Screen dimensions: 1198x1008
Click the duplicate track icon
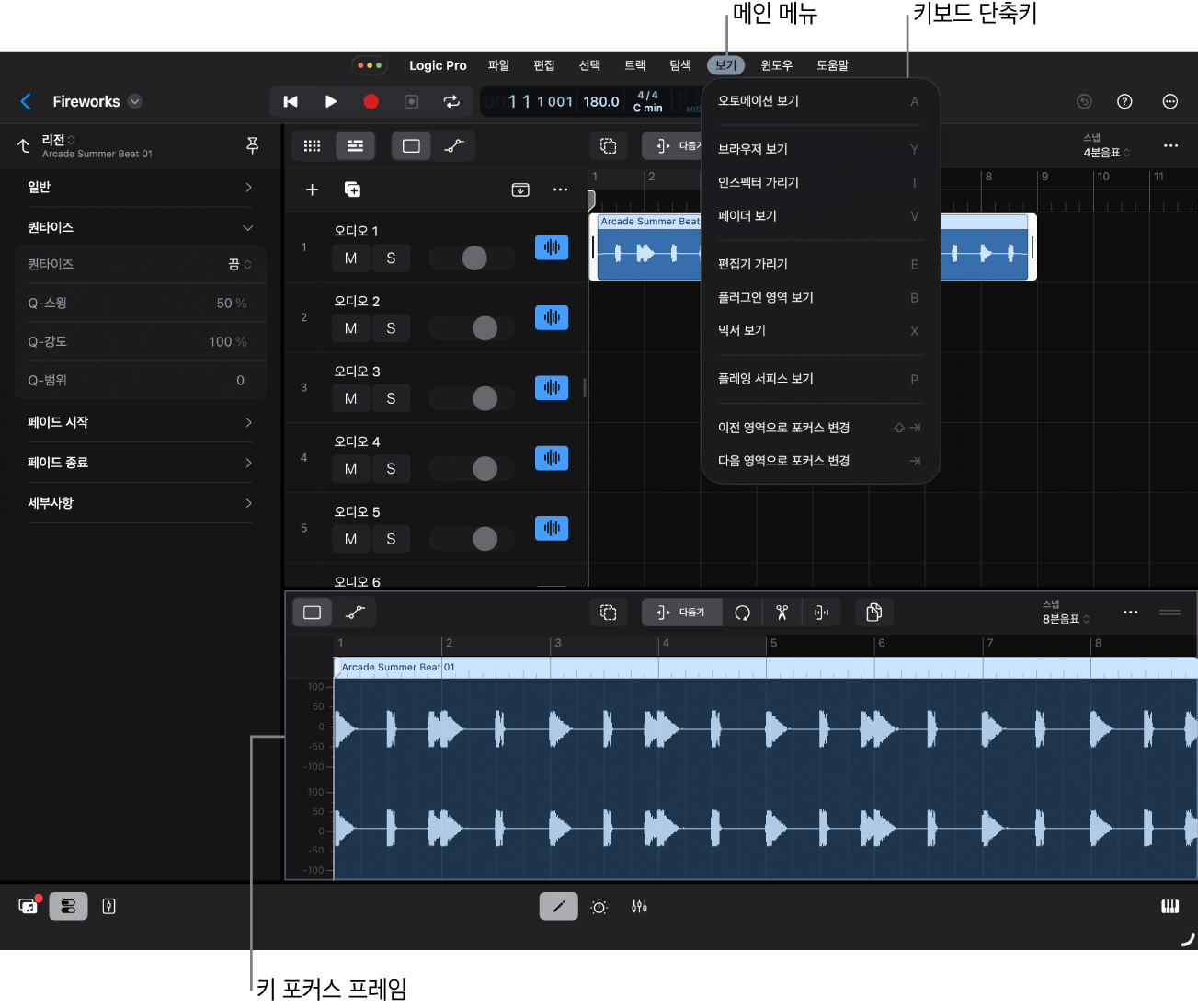pos(352,189)
